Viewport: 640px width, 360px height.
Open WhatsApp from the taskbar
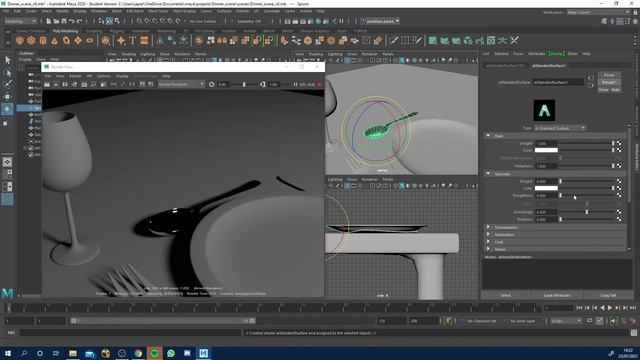click(171, 353)
